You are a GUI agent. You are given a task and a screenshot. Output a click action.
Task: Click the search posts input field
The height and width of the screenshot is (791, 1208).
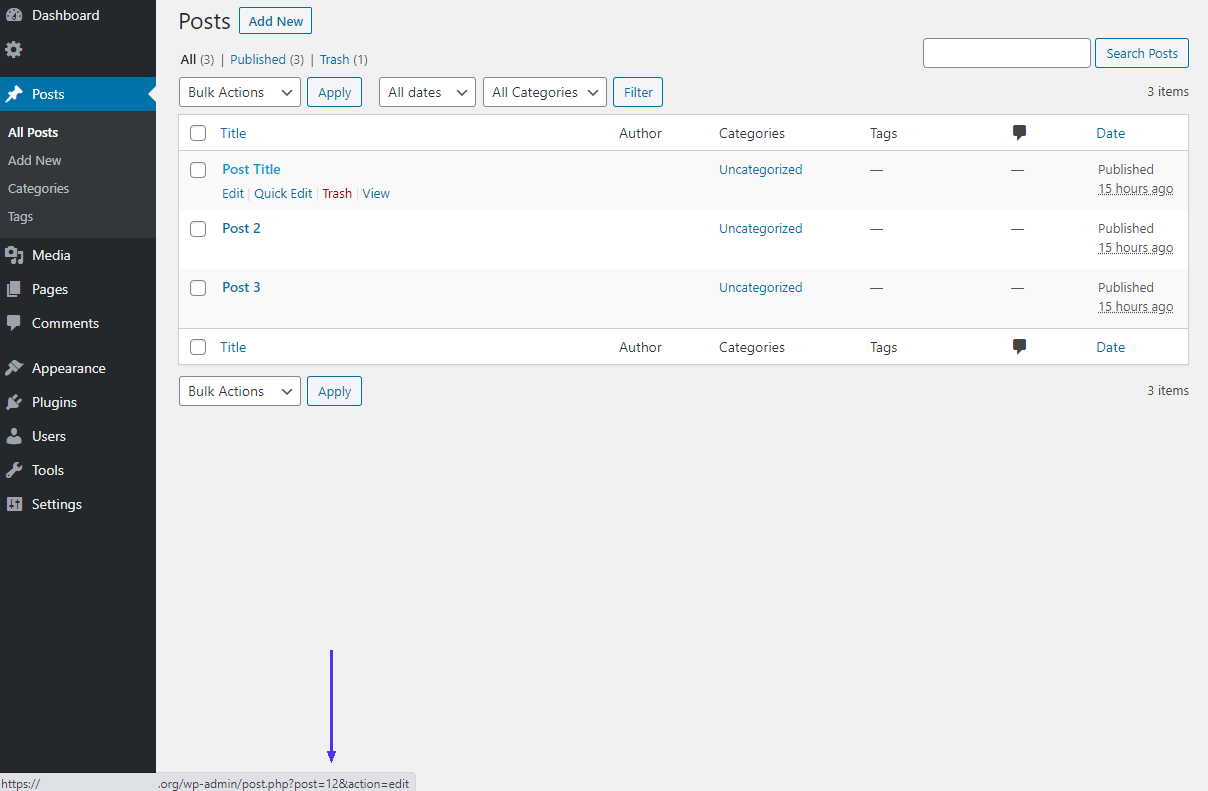coord(1006,53)
